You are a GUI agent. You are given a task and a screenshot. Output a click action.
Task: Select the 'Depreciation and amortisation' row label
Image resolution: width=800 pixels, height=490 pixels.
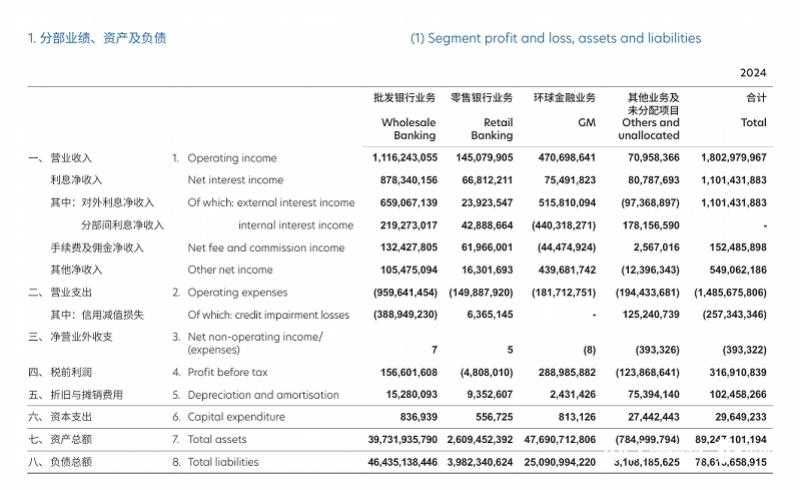click(261, 394)
